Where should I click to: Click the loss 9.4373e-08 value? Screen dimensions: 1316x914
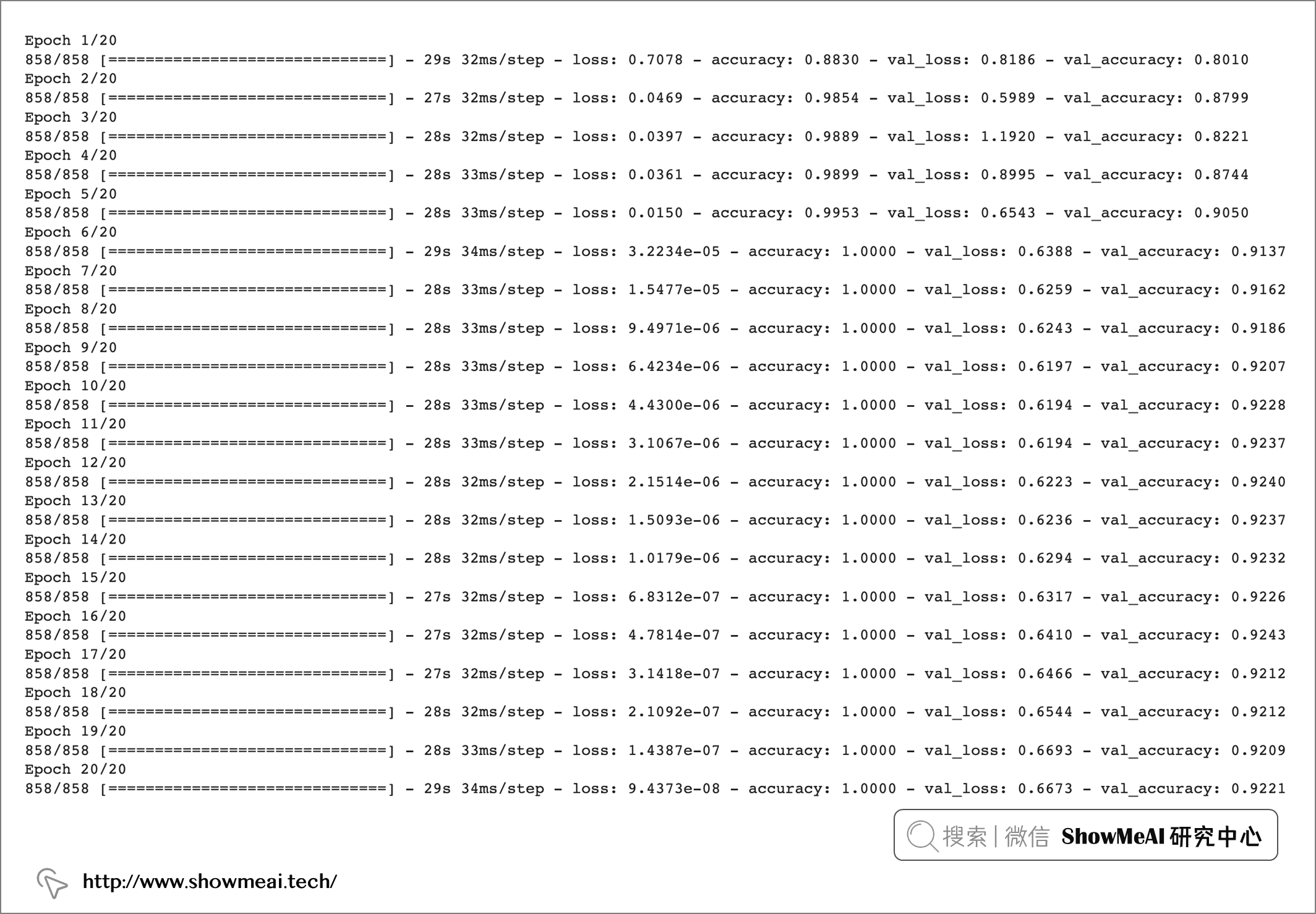[x=674, y=788]
